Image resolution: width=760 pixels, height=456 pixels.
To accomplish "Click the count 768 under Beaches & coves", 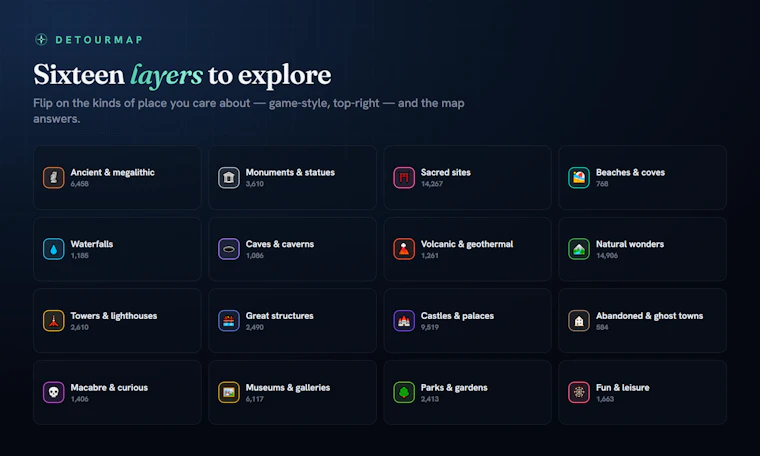I will click(602, 184).
